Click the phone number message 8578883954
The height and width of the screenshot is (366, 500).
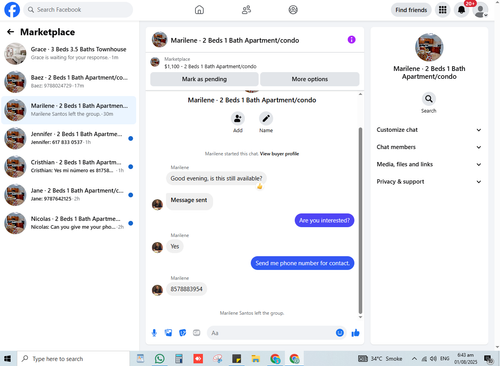click(186, 289)
